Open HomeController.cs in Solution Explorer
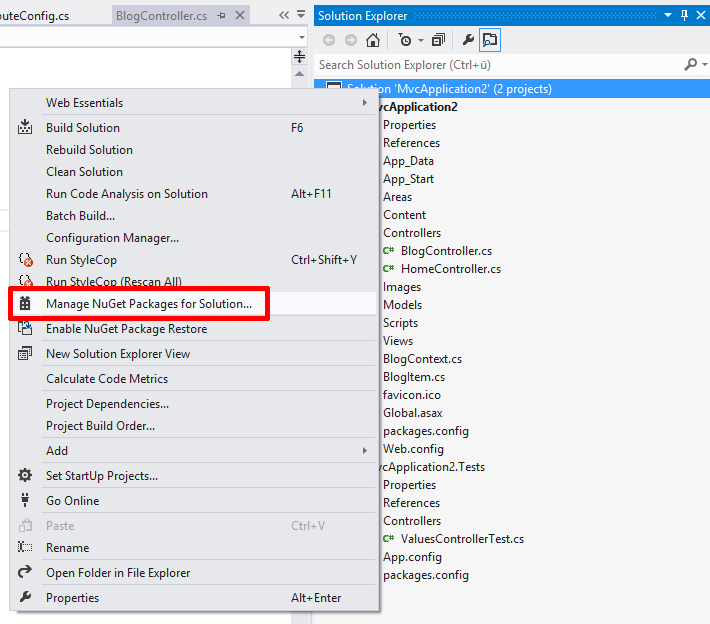 point(451,269)
